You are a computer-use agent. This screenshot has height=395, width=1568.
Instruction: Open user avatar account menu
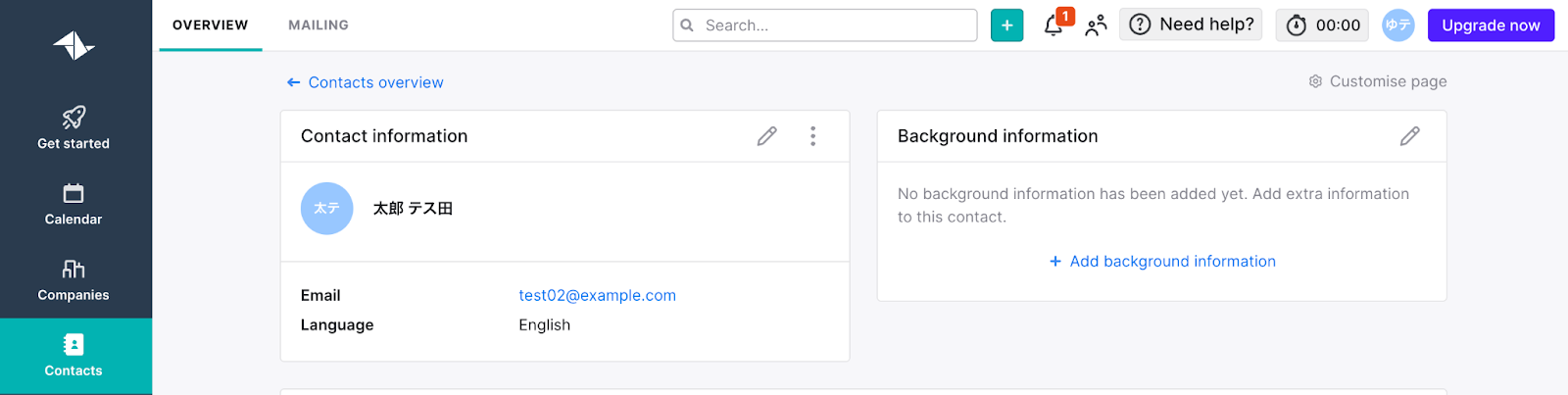tap(1397, 25)
